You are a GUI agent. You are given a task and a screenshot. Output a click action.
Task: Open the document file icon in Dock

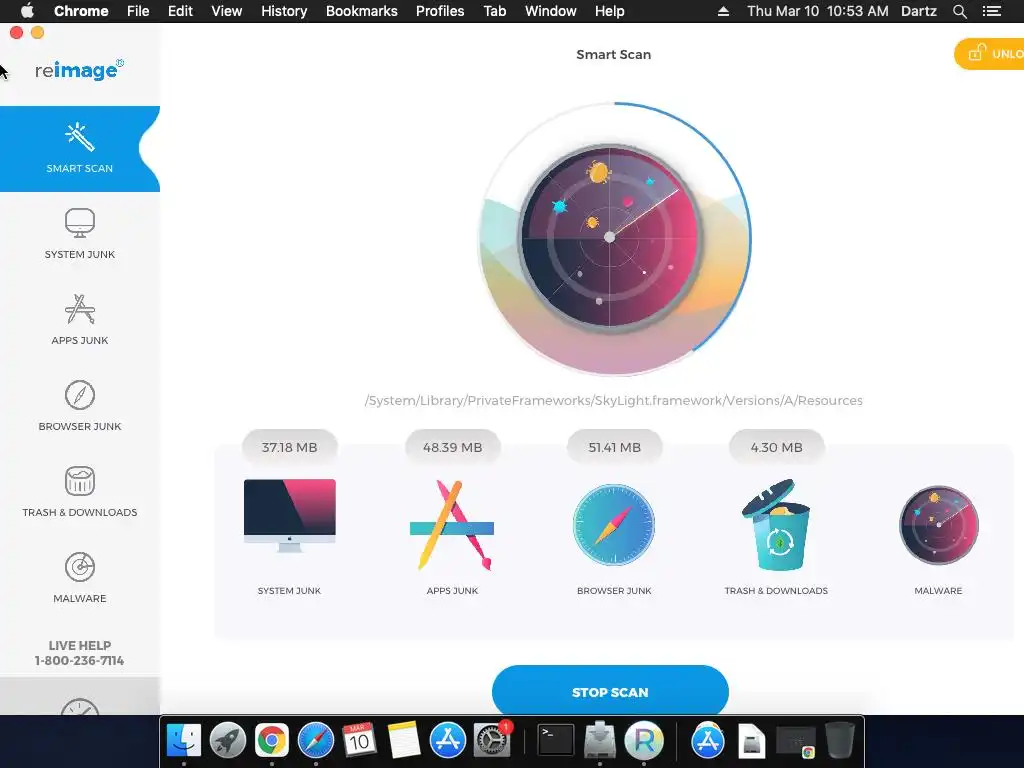(x=752, y=741)
